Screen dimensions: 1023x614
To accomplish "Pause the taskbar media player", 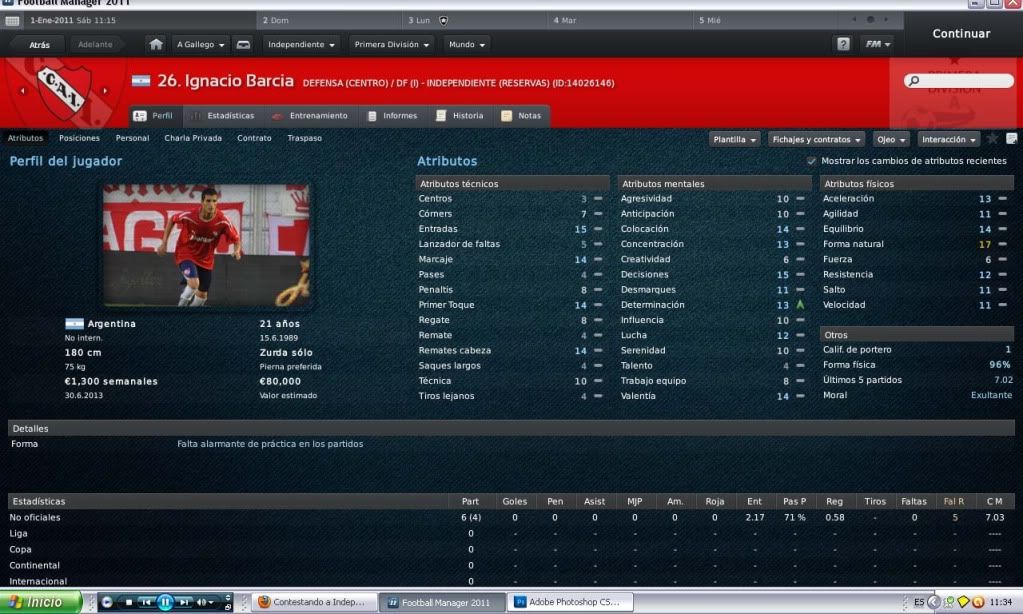I will [165, 602].
